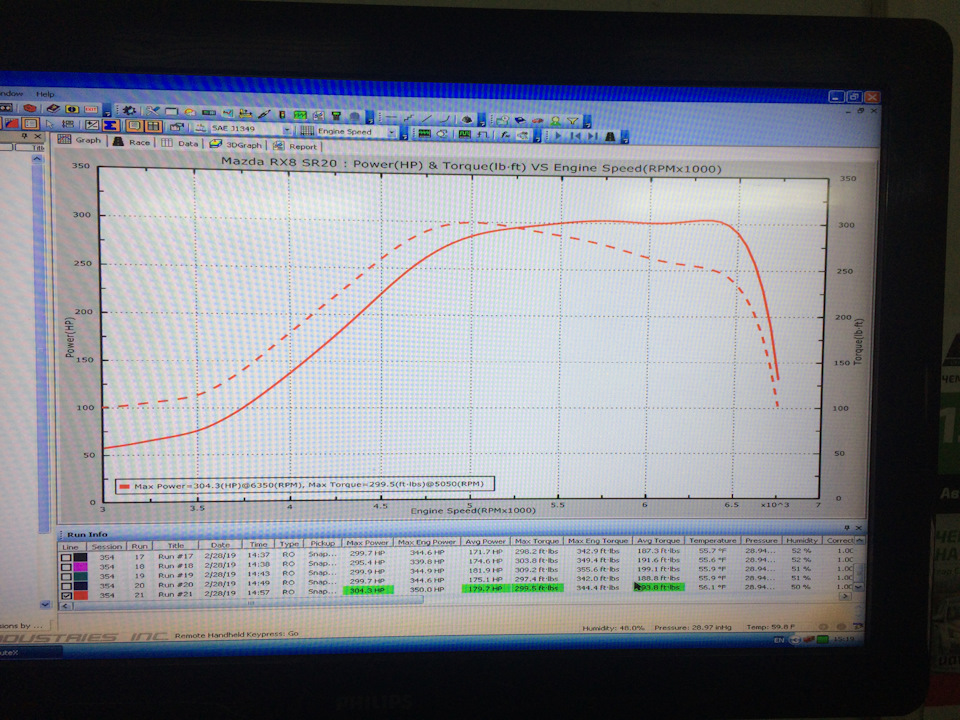Enable the Run #19 line checkbox
This screenshot has height=720, width=960.
(x=66, y=577)
